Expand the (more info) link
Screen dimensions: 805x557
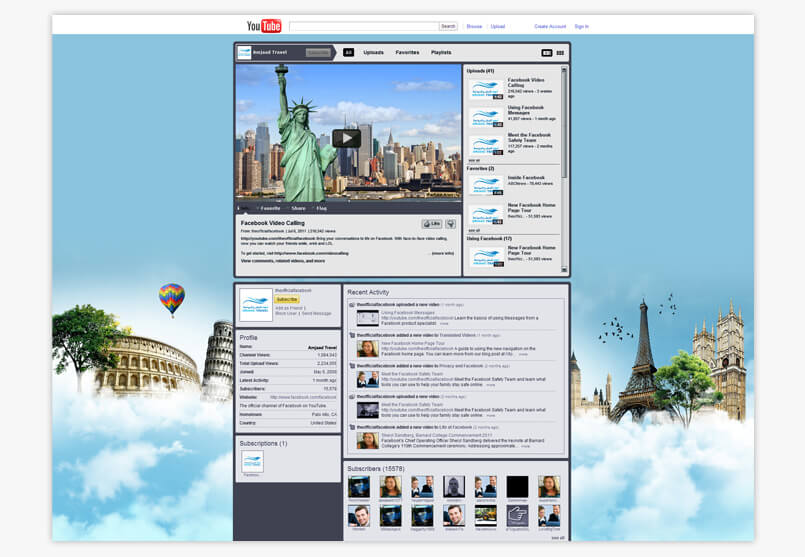443,253
